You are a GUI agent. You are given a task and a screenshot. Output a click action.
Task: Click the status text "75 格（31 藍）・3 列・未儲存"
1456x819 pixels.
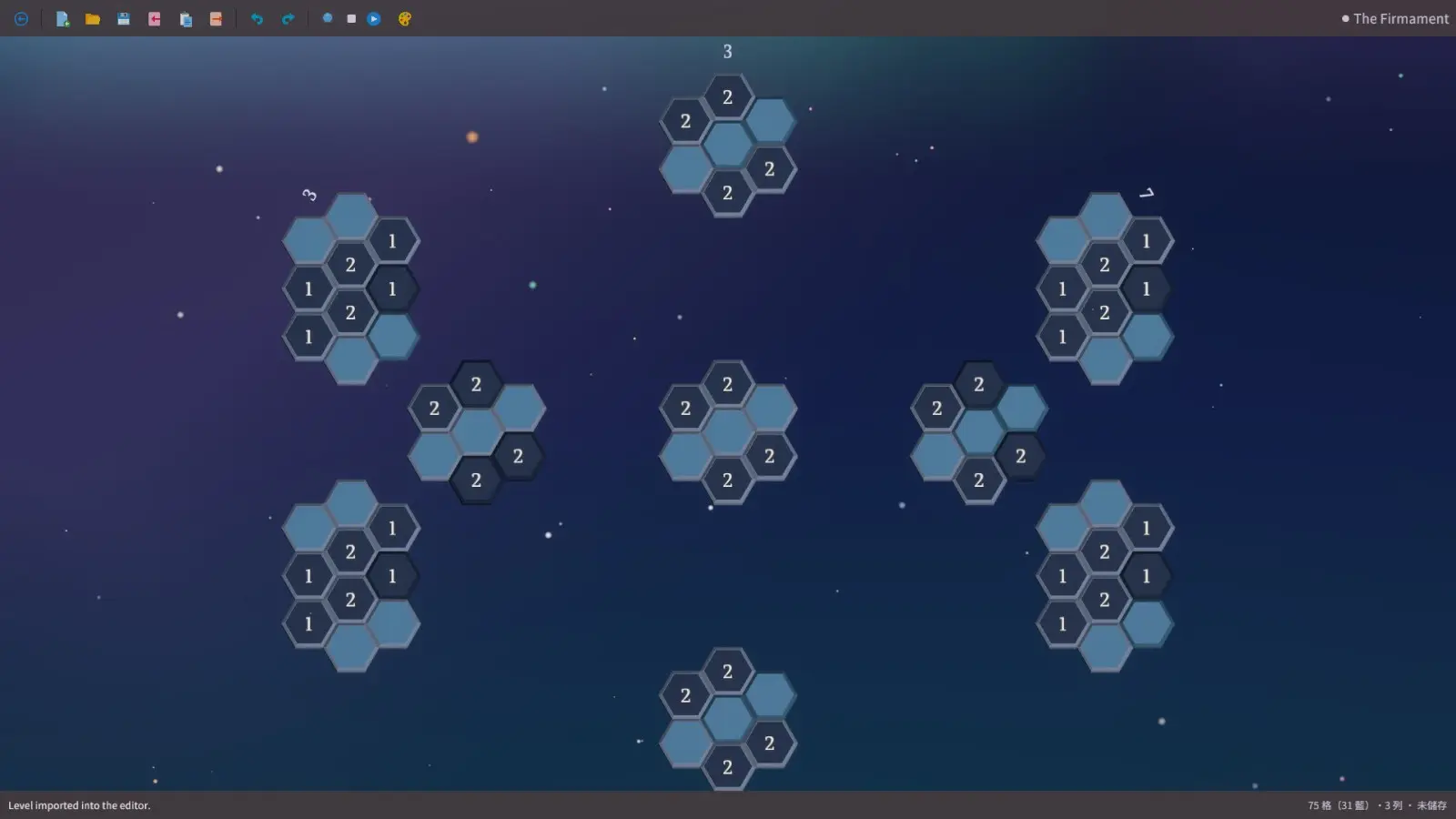pos(1377,805)
